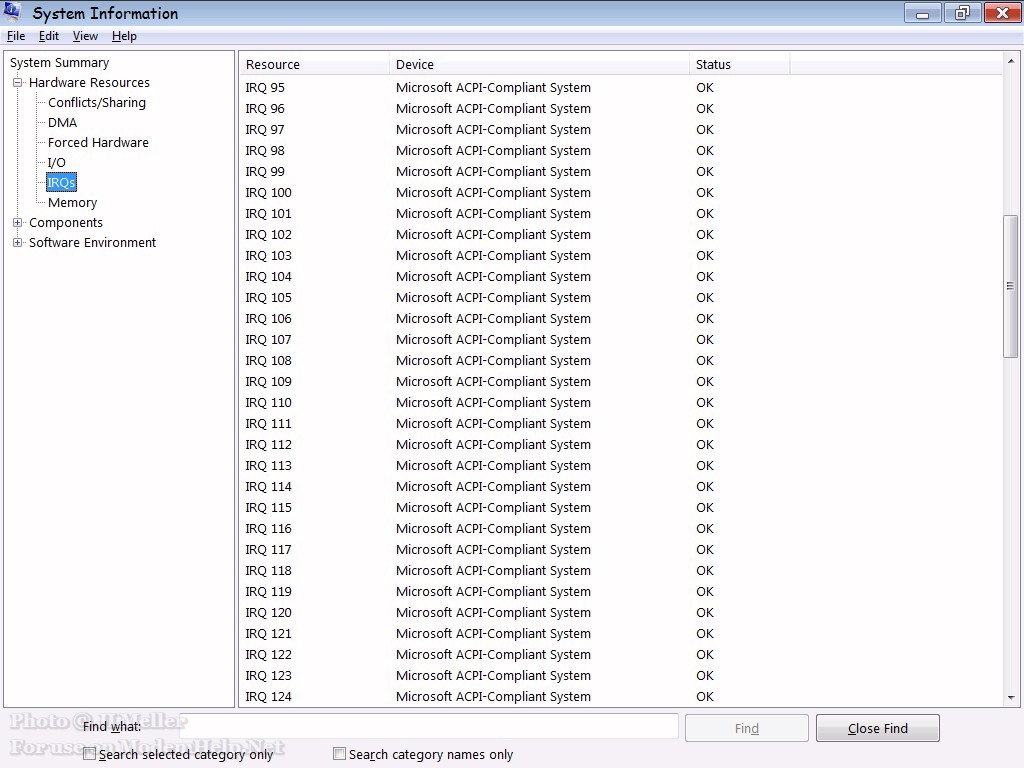
Task: Select the IRQ 109 row
Action: (620, 381)
